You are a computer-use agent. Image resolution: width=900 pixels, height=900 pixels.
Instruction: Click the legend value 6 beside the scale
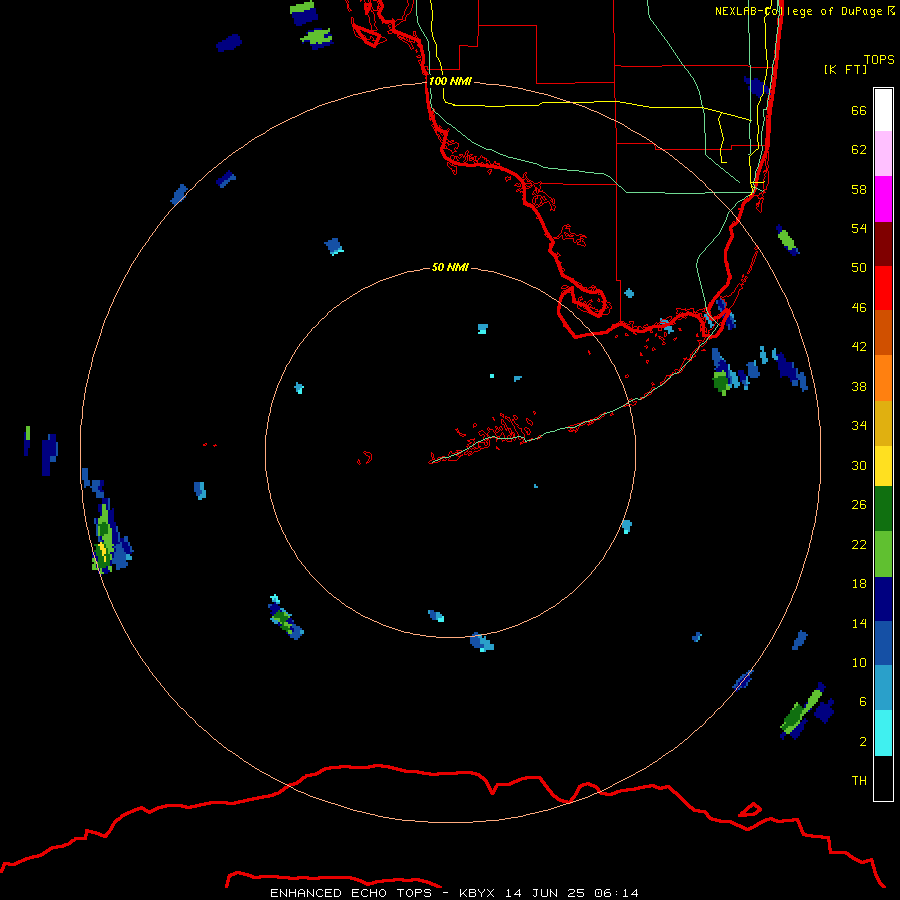click(x=863, y=702)
